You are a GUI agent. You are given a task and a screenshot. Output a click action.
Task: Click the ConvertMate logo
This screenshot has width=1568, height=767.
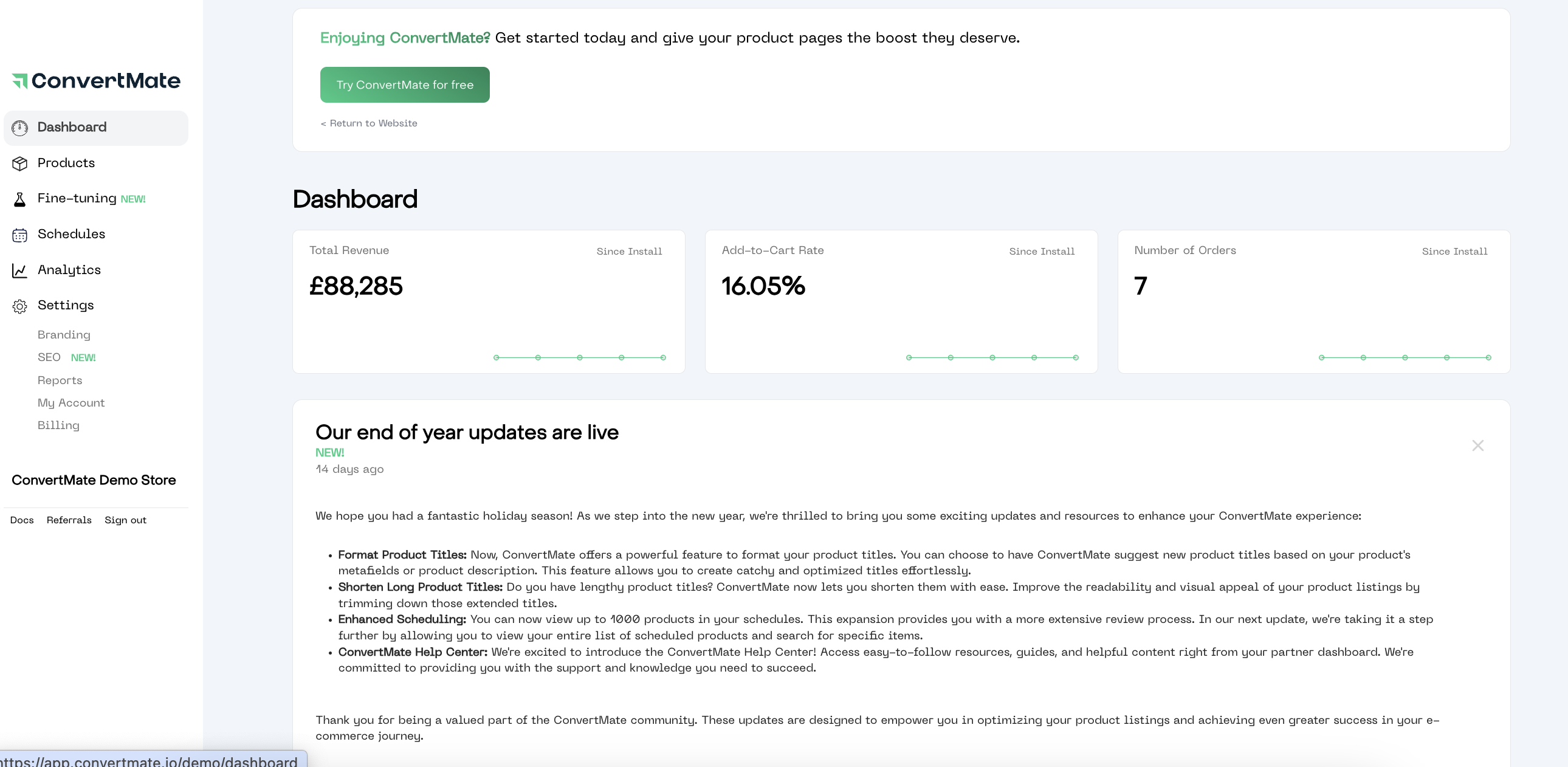95,80
